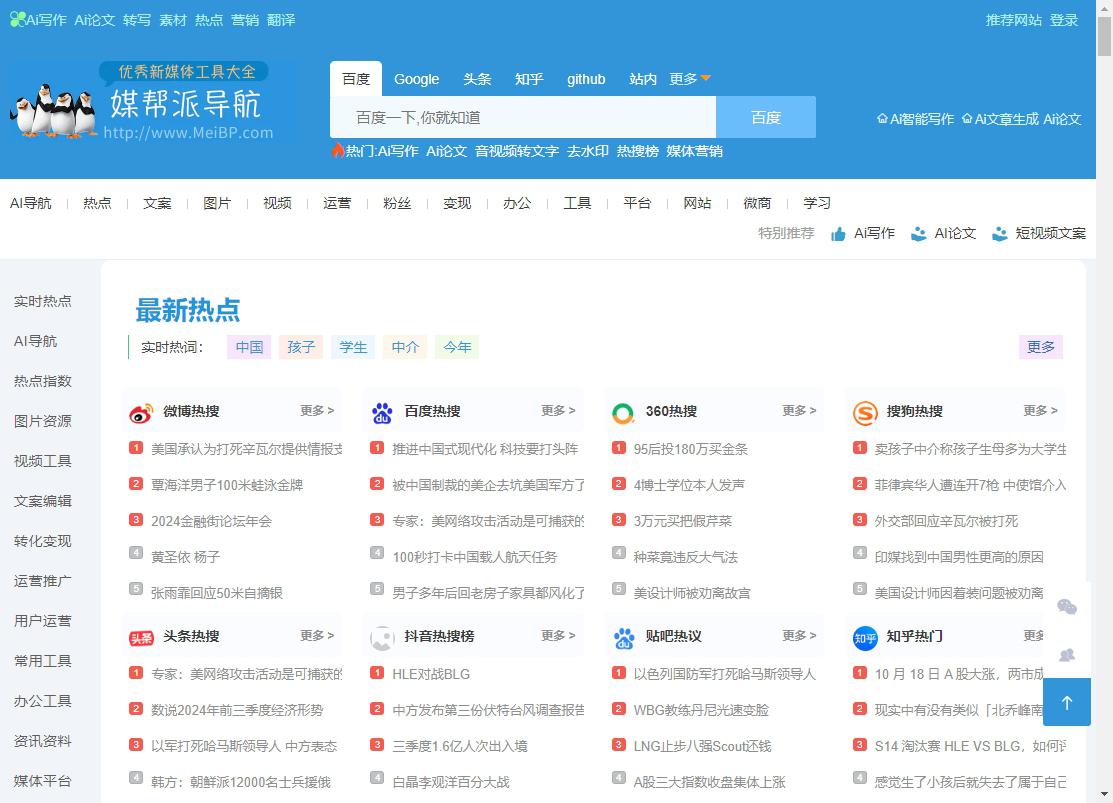Open the 2024金融街论坛年会 Weibo item
Image resolution: width=1113 pixels, height=803 pixels.
pos(212,521)
